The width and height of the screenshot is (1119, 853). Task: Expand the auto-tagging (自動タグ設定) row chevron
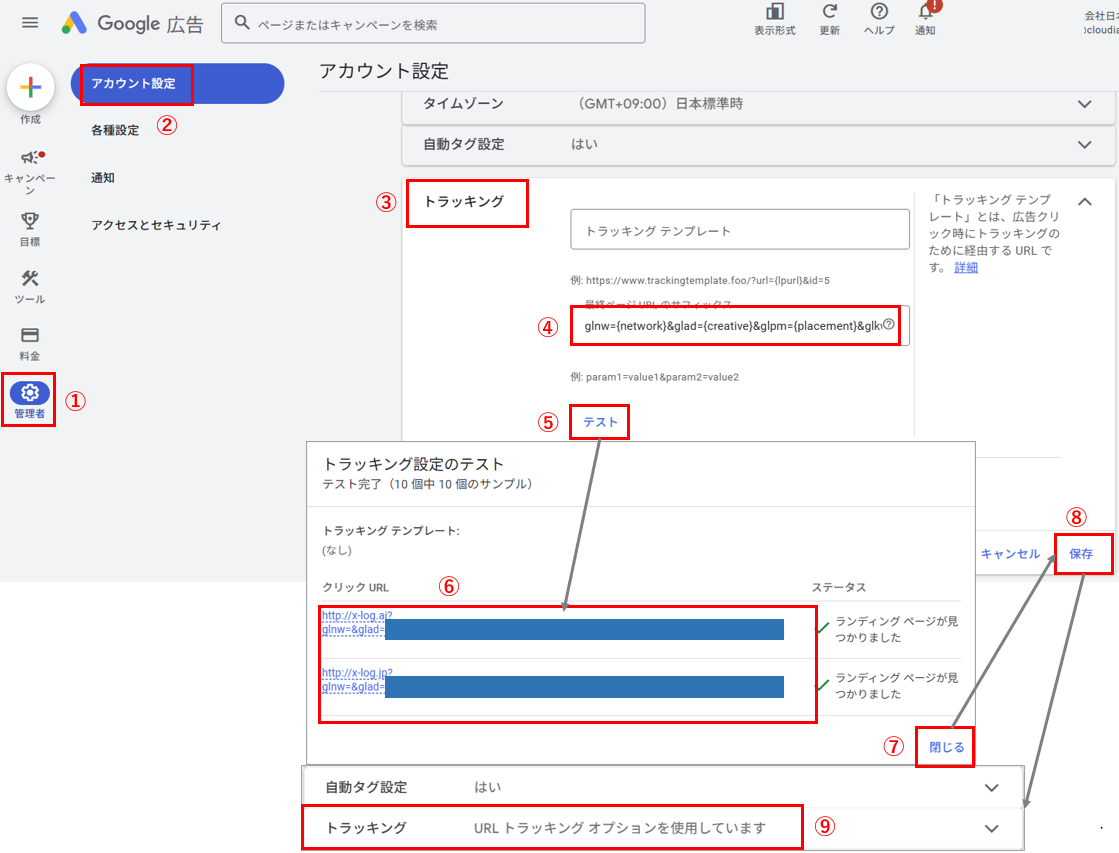[1085, 145]
